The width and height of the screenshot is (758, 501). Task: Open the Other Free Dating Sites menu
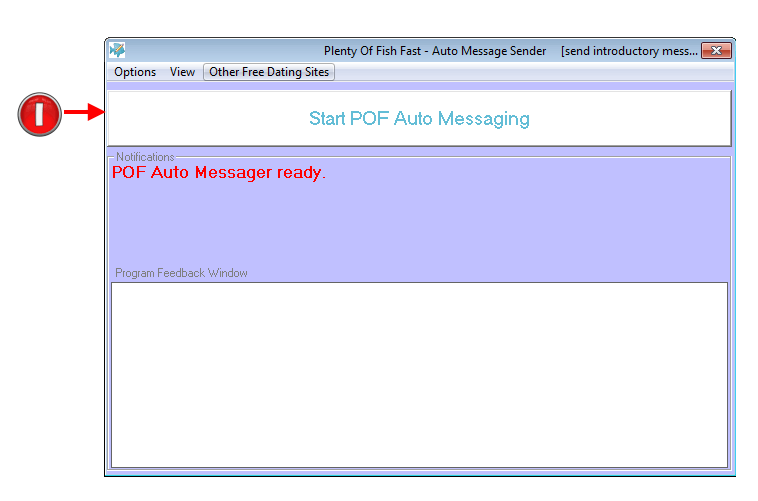click(x=269, y=72)
